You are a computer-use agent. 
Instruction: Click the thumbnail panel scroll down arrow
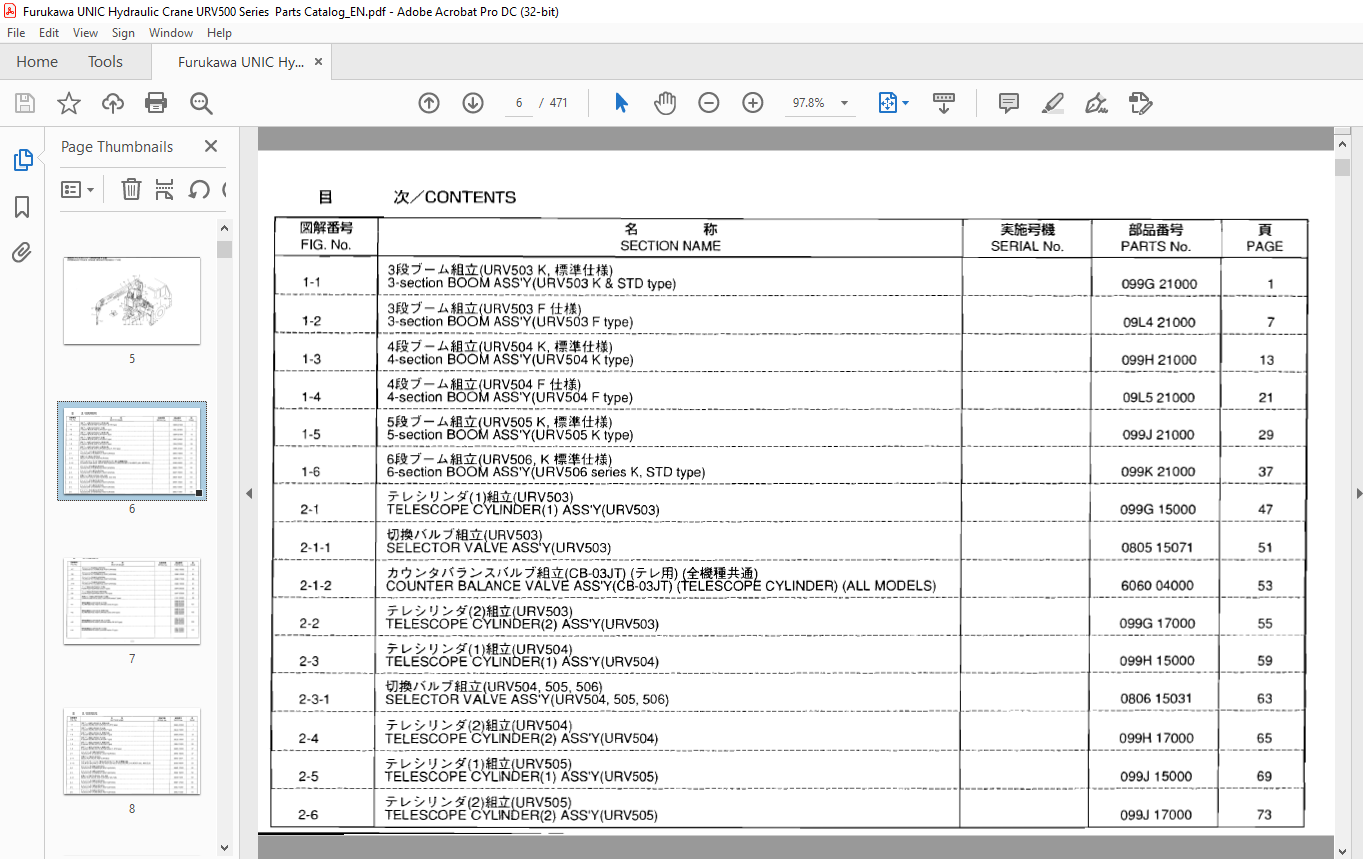click(x=224, y=849)
